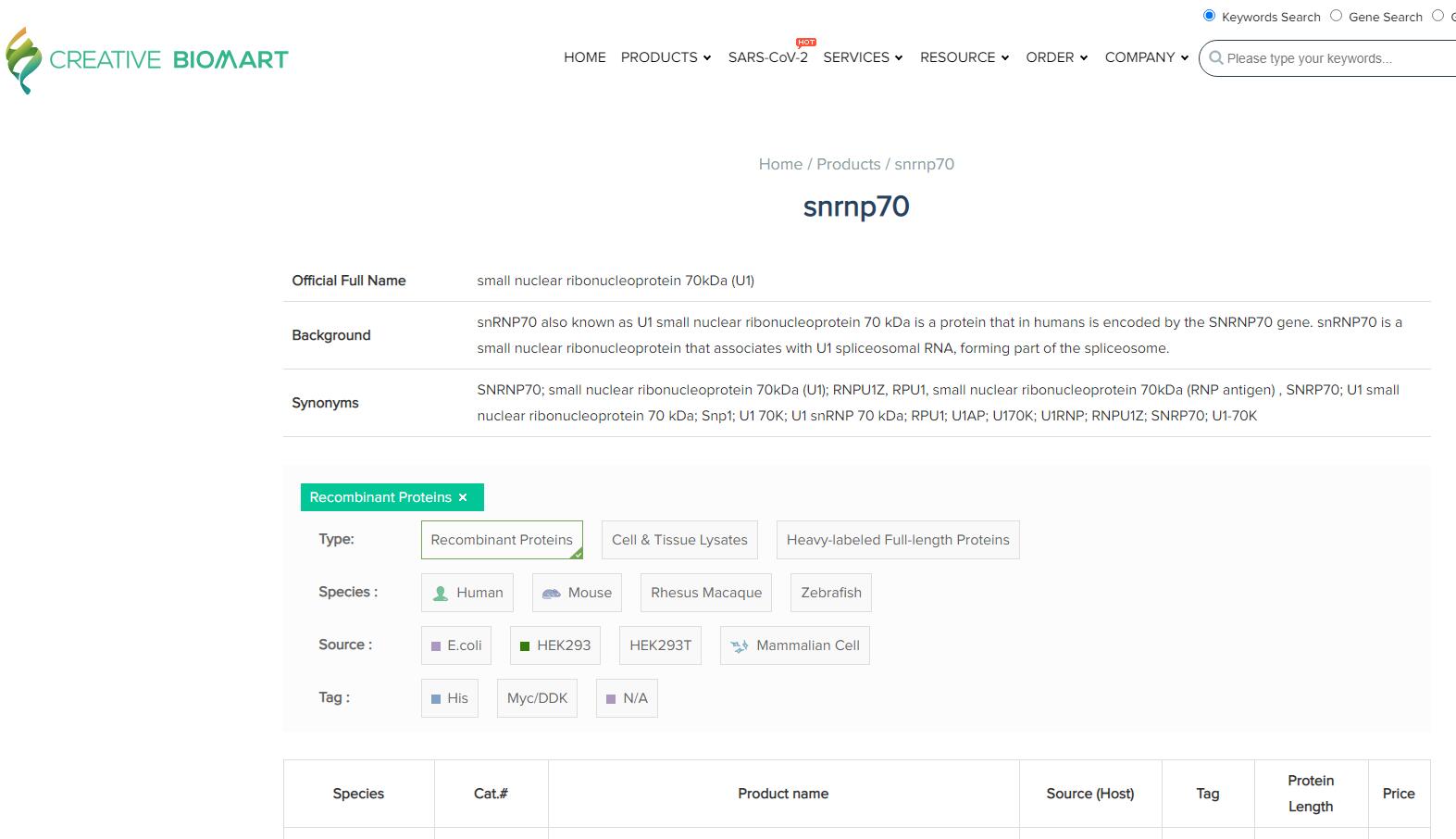The image size is (1456, 839).
Task: Click the Background row label
Action: (x=331, y=335)
